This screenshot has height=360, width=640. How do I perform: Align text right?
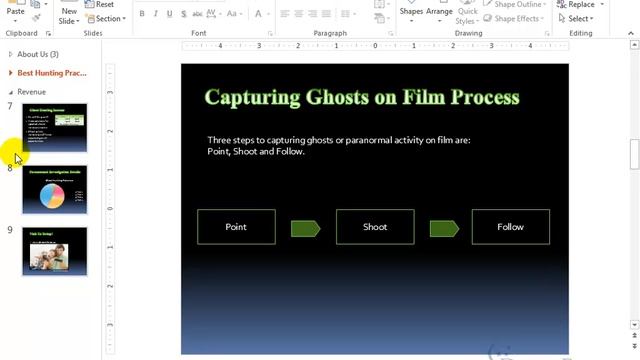click(x=312, y=14)
